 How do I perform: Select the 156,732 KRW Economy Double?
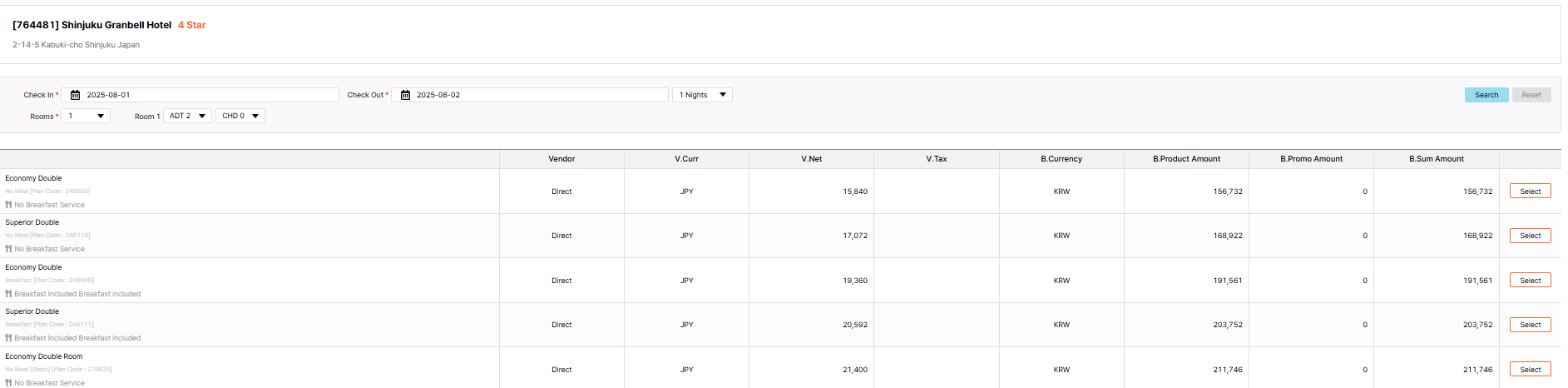click(1531, 192)
